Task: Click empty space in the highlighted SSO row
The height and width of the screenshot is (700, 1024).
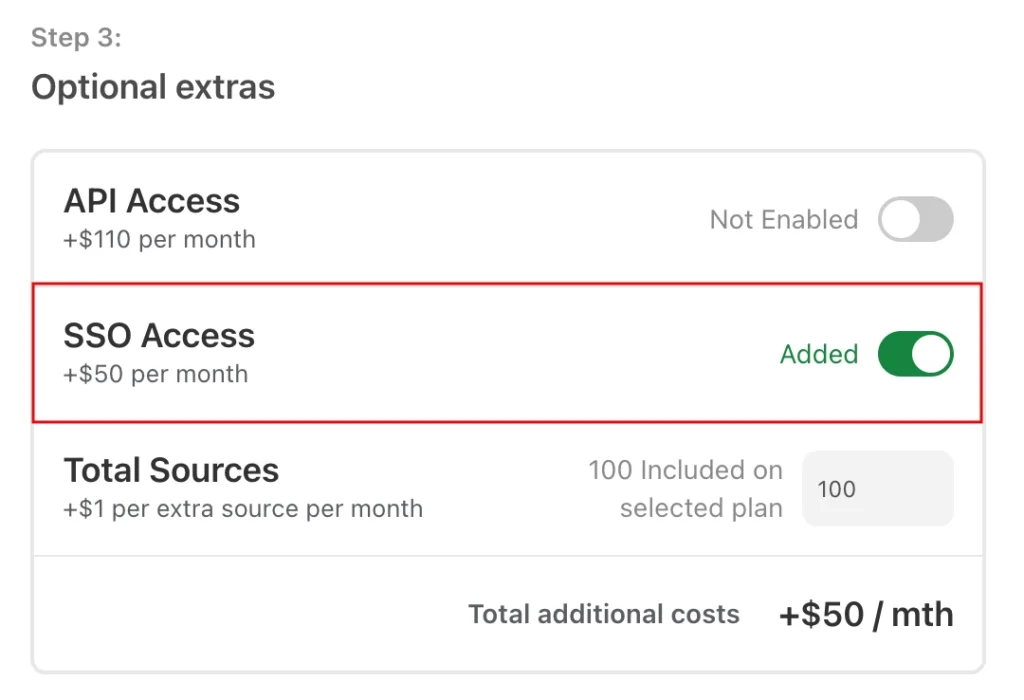Action: pyautogui.click(x=500, y=354)
